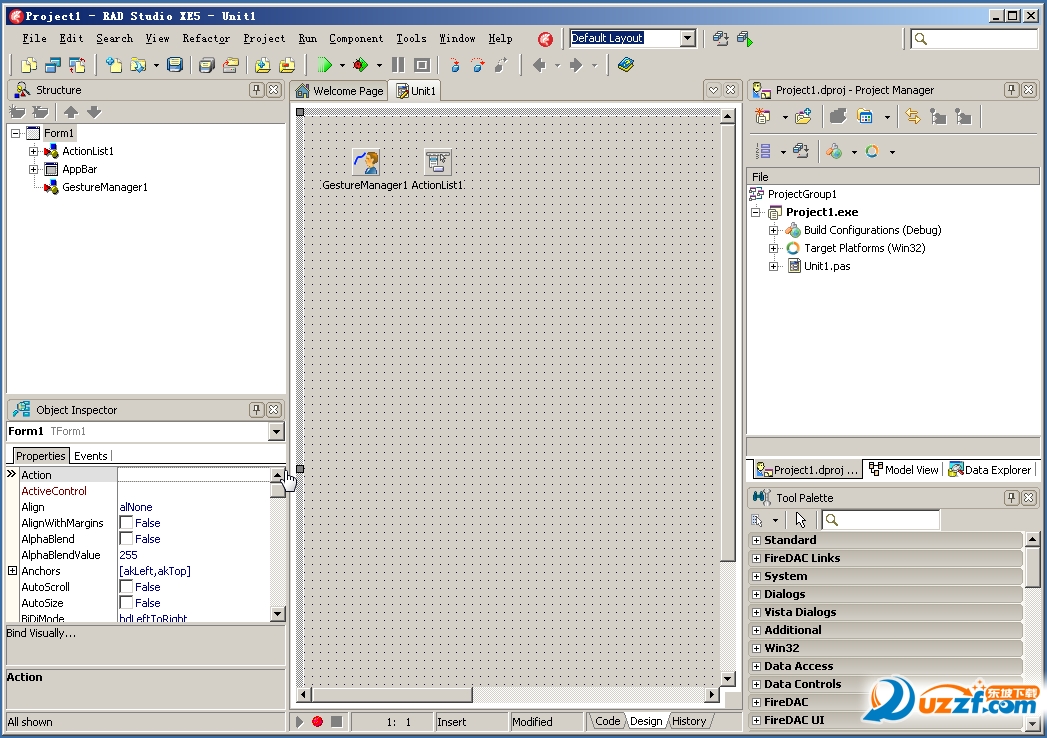The width and height of the screenshot is (1047, 738).
Task: Pause the running program via Pause icon
Action: 397,64
